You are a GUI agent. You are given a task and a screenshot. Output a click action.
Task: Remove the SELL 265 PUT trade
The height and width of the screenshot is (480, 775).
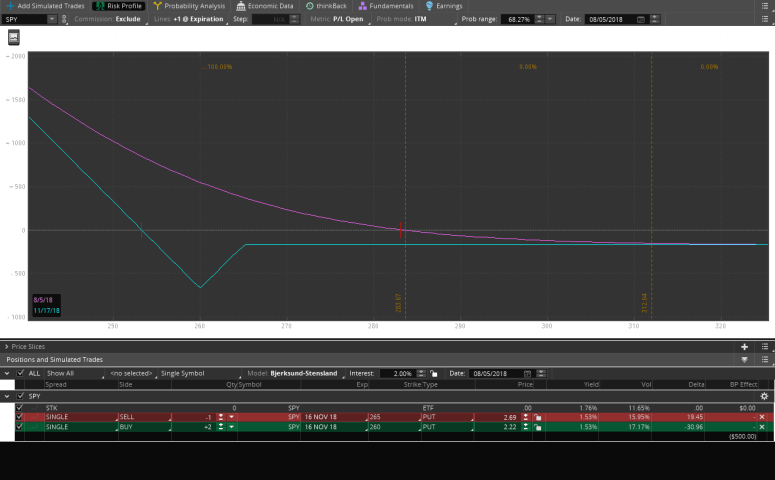(x=762, y=416)
